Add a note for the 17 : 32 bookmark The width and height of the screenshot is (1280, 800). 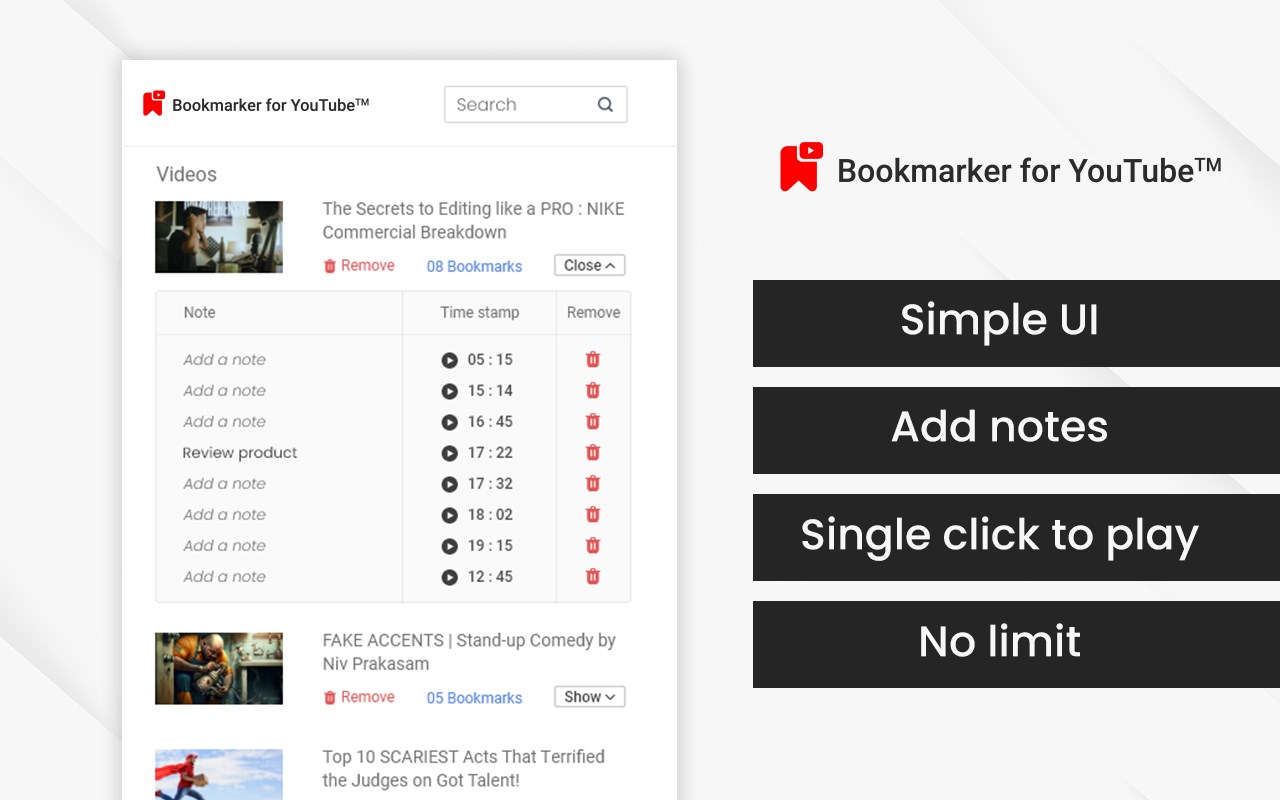pyautogui.click(x=225, y=483)
